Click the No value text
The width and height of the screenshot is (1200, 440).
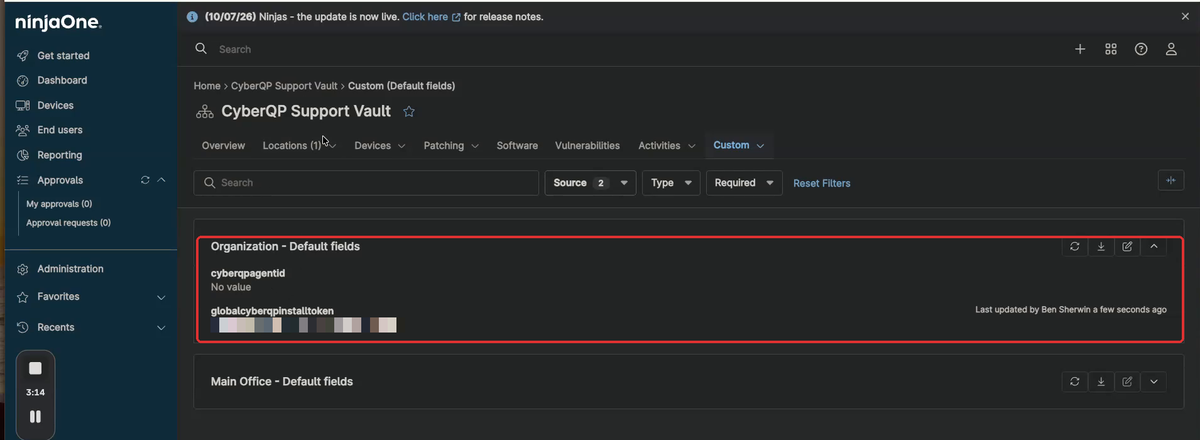[231, 287]
